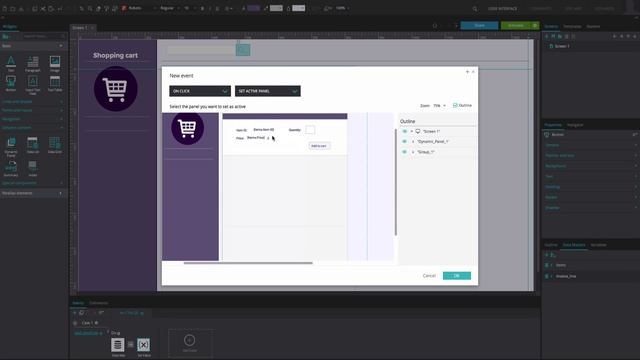Click "Add to cart" button in dialog preview
The height and width of the screenshot is (360, 640).
(319, 146)
